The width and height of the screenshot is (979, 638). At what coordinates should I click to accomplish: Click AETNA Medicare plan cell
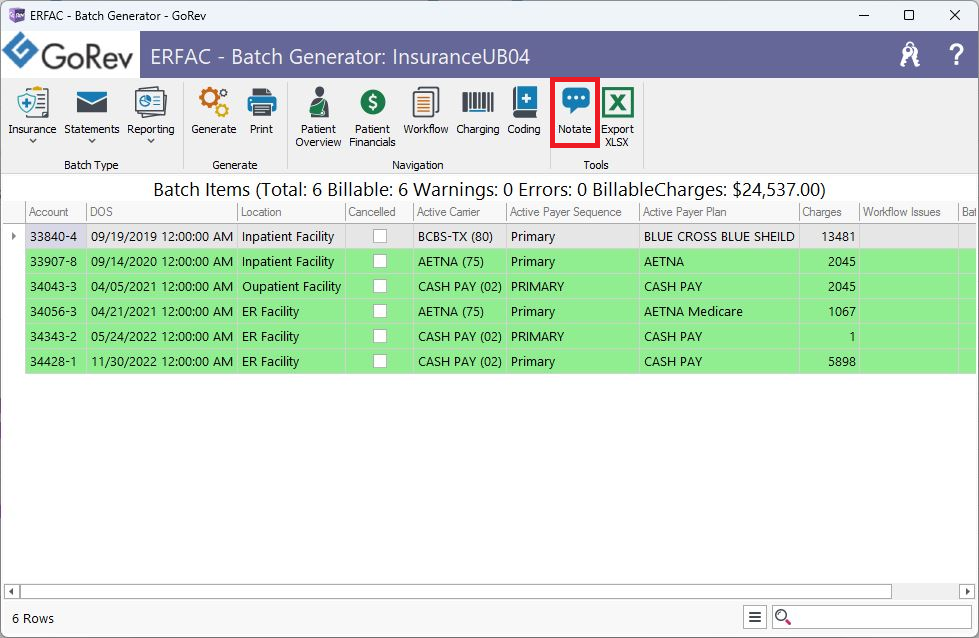(719, 311)
